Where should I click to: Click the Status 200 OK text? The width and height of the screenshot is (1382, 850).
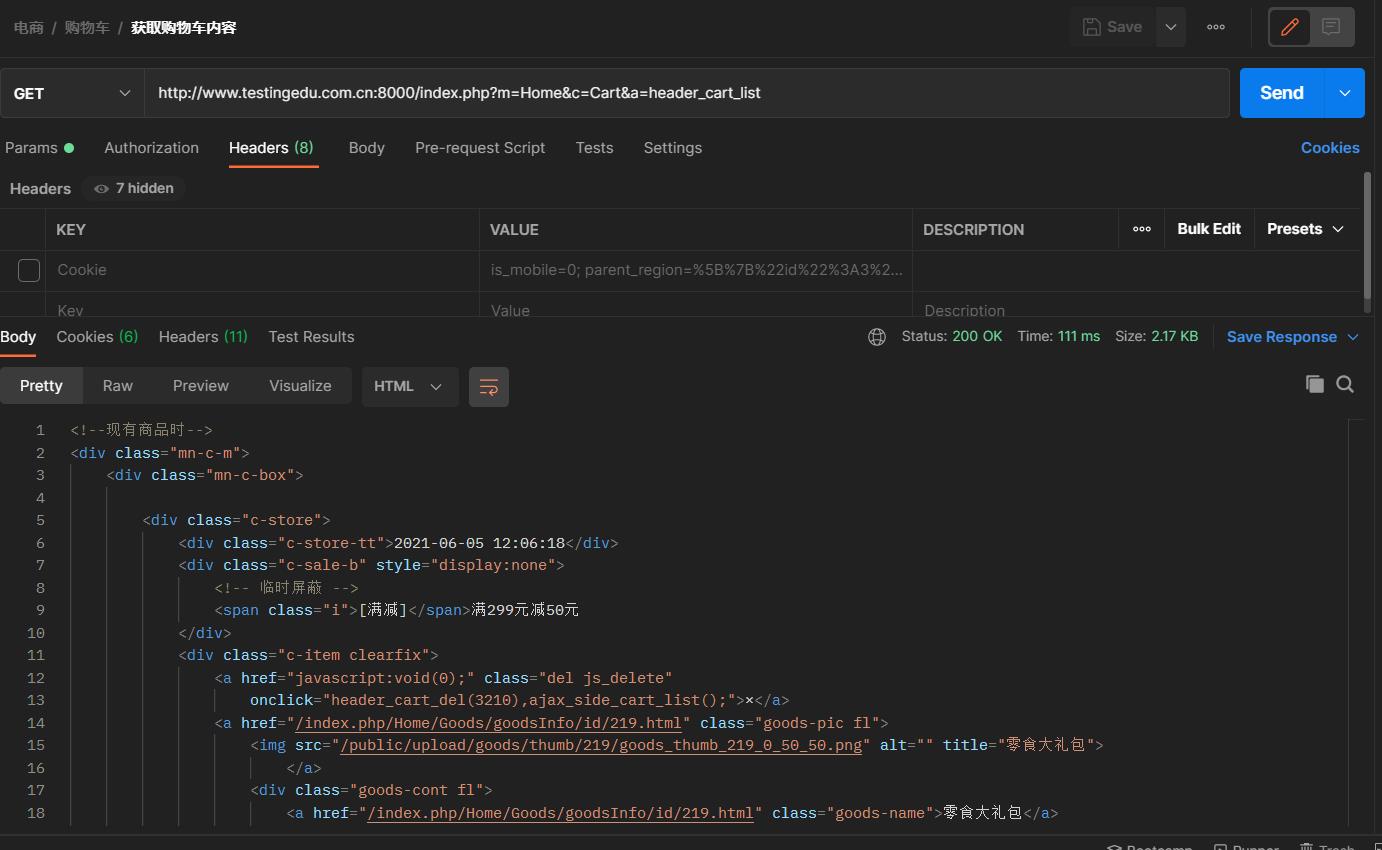coord(952,337)
